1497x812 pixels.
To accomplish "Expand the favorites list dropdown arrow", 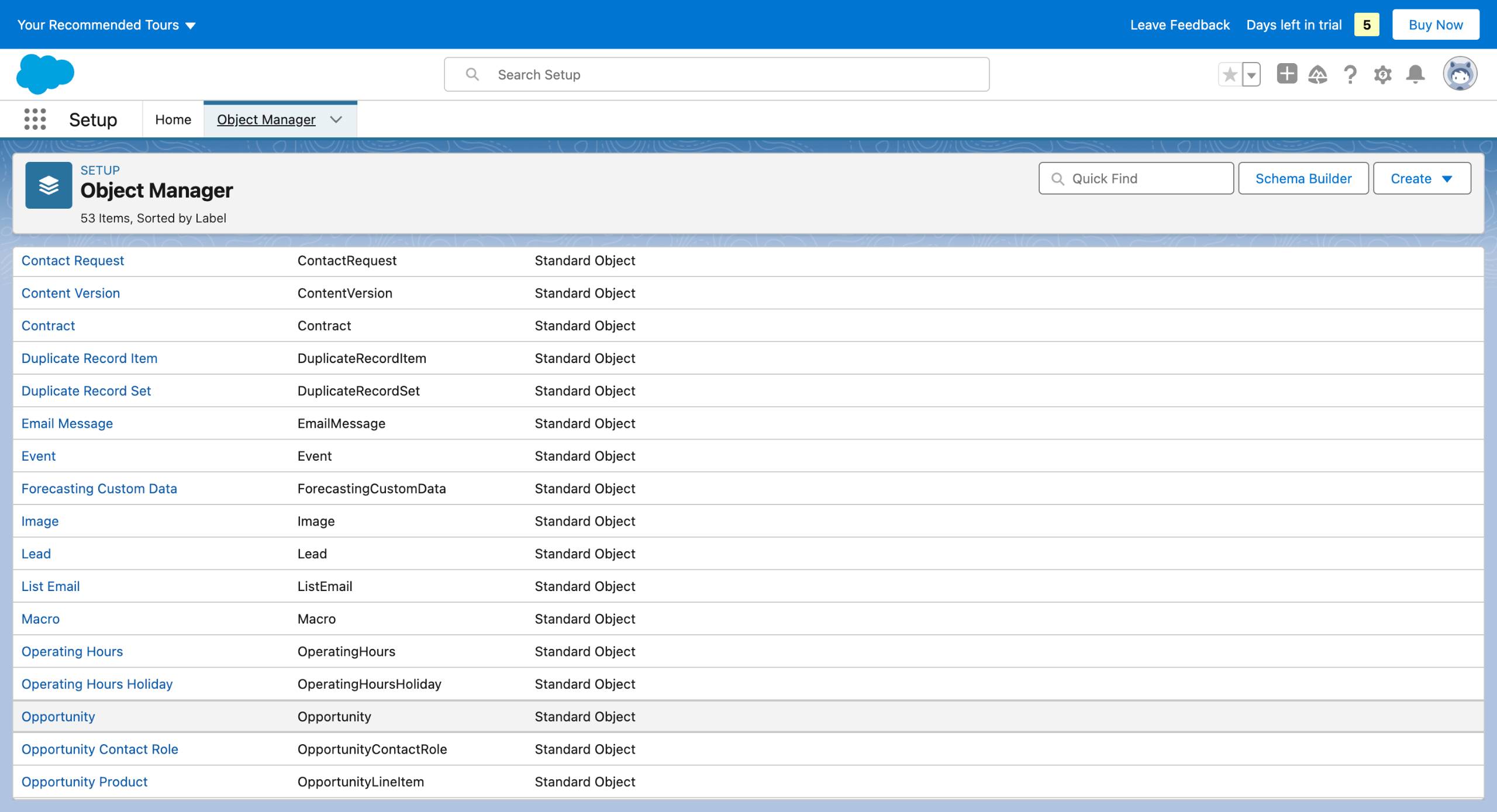I will [1251, 75].
